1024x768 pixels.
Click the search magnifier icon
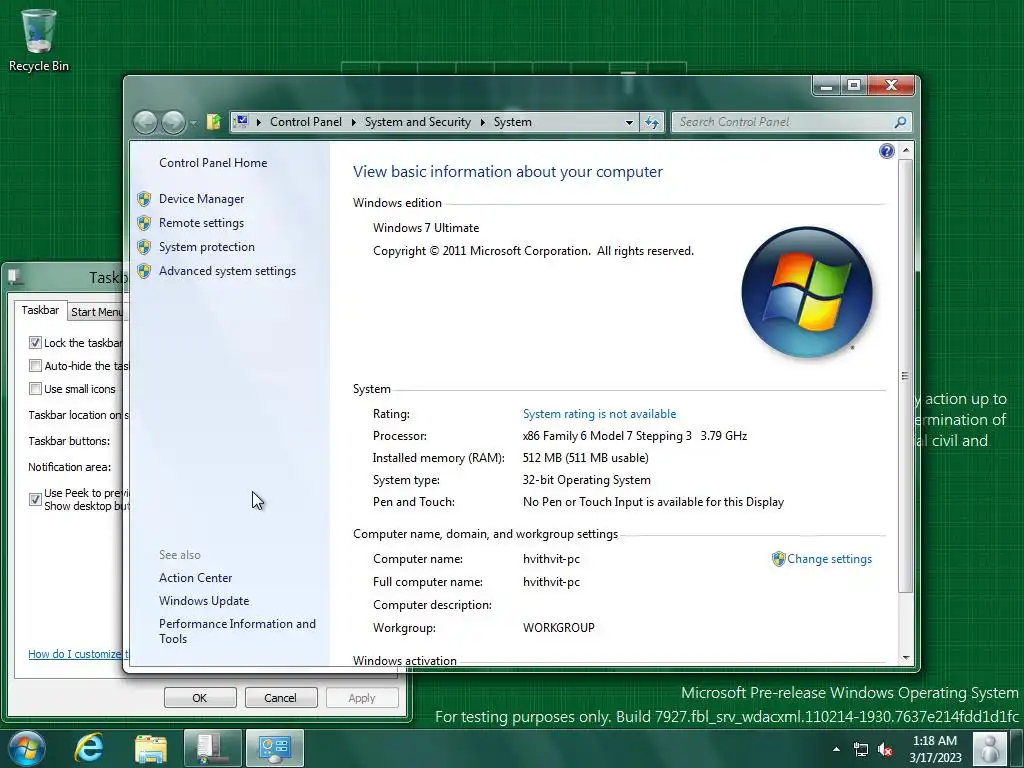(901, 122)
